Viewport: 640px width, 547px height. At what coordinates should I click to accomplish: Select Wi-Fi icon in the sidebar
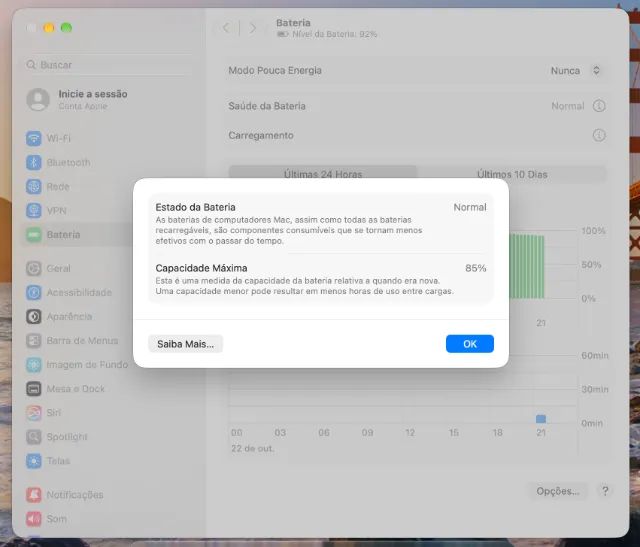point(33,138)
